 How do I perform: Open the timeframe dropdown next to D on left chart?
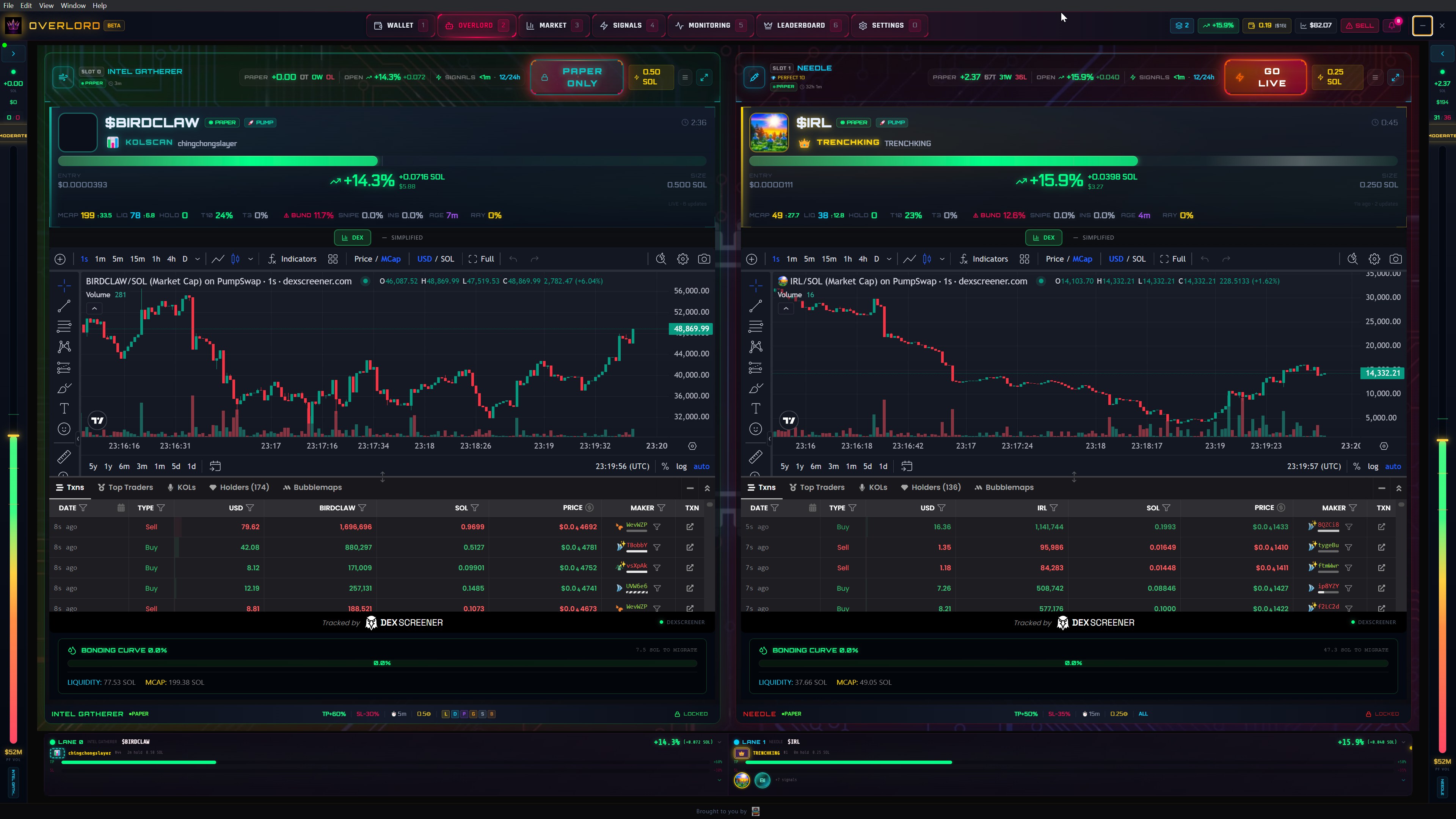(197, 258)
